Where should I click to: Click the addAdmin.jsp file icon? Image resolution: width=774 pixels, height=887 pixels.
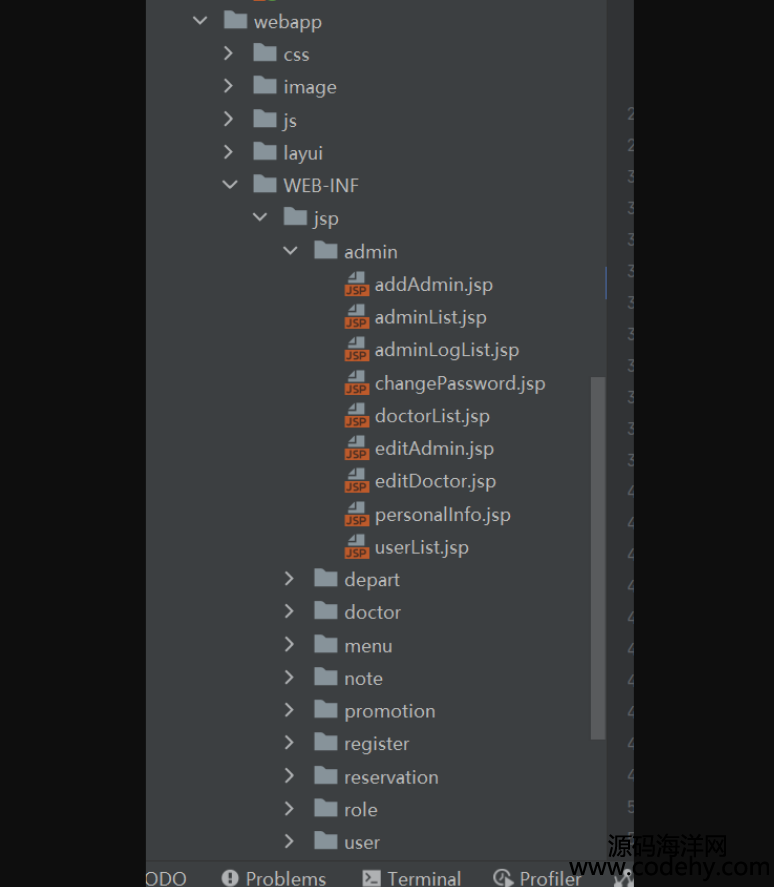click(x=357, y=285)
